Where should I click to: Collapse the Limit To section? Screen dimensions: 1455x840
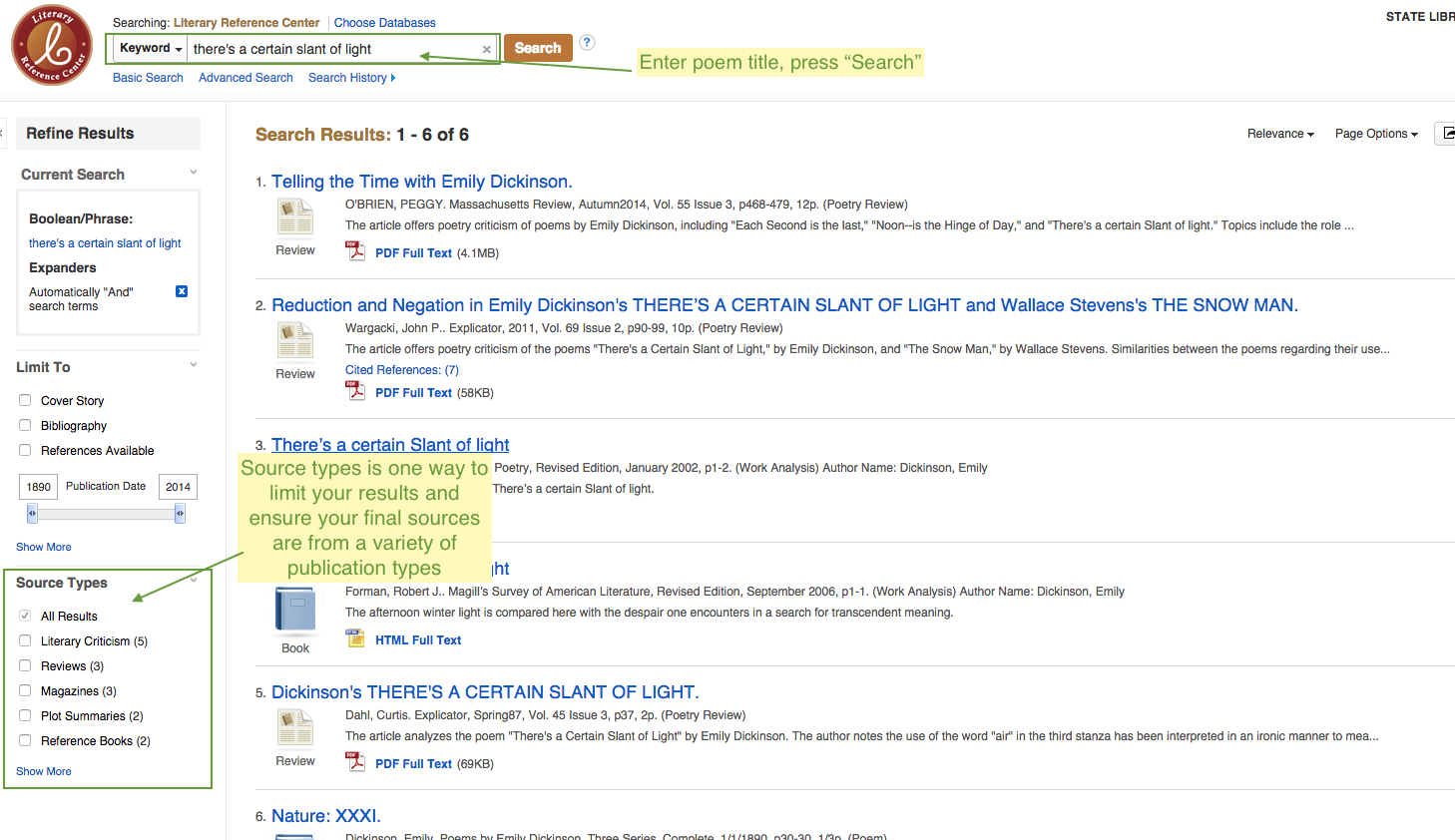click(194, 365)
